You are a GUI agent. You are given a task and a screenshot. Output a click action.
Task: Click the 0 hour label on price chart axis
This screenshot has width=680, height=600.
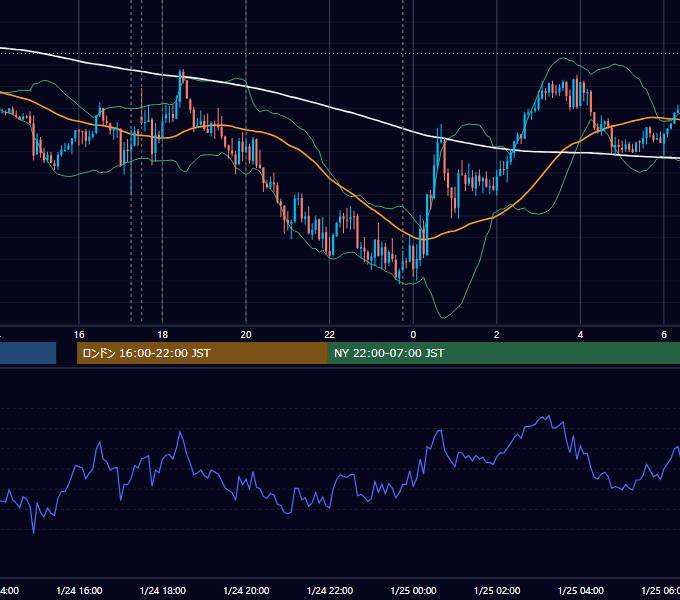413,335
